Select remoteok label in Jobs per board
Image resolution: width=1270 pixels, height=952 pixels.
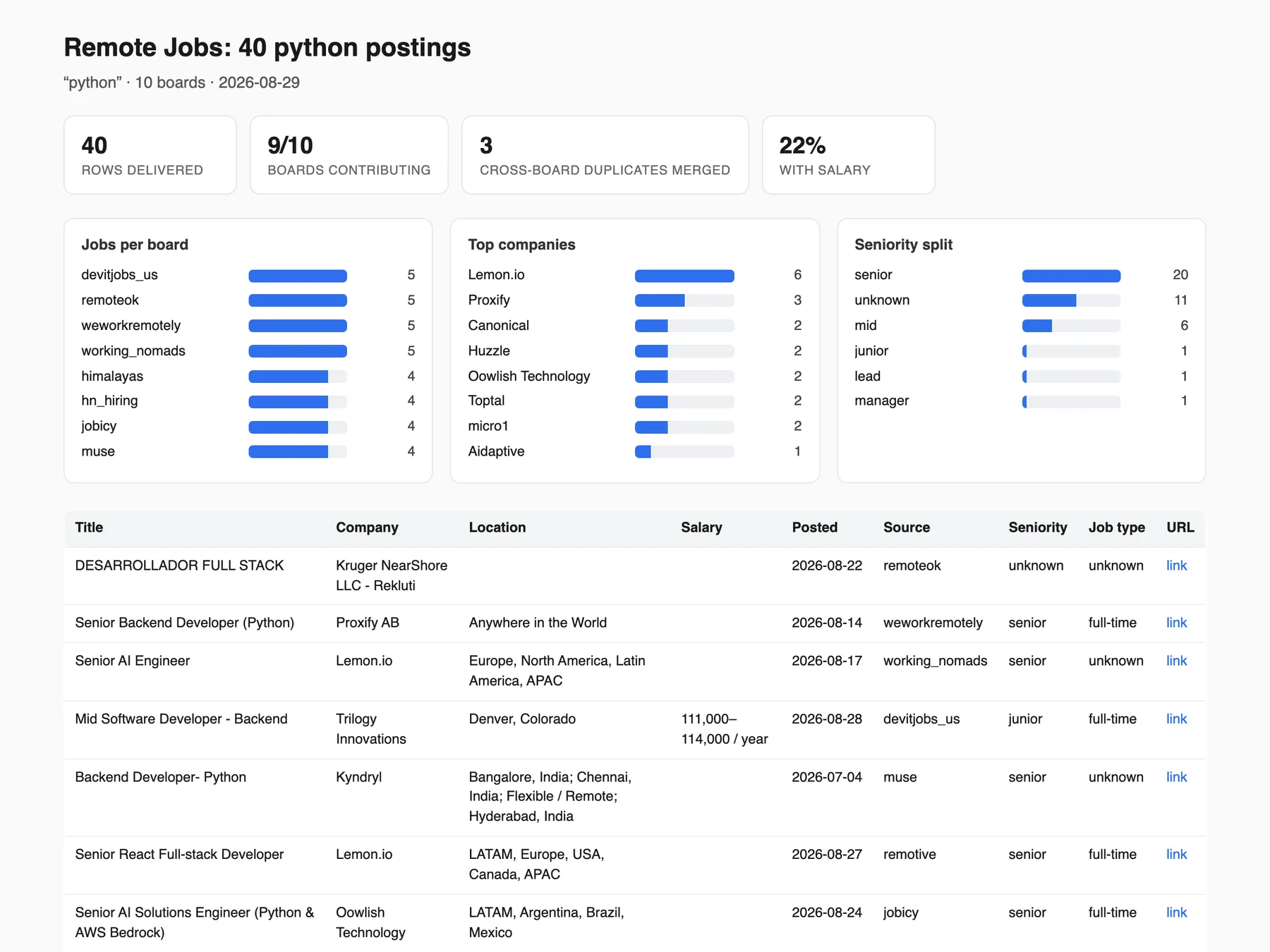pos(110,300)
